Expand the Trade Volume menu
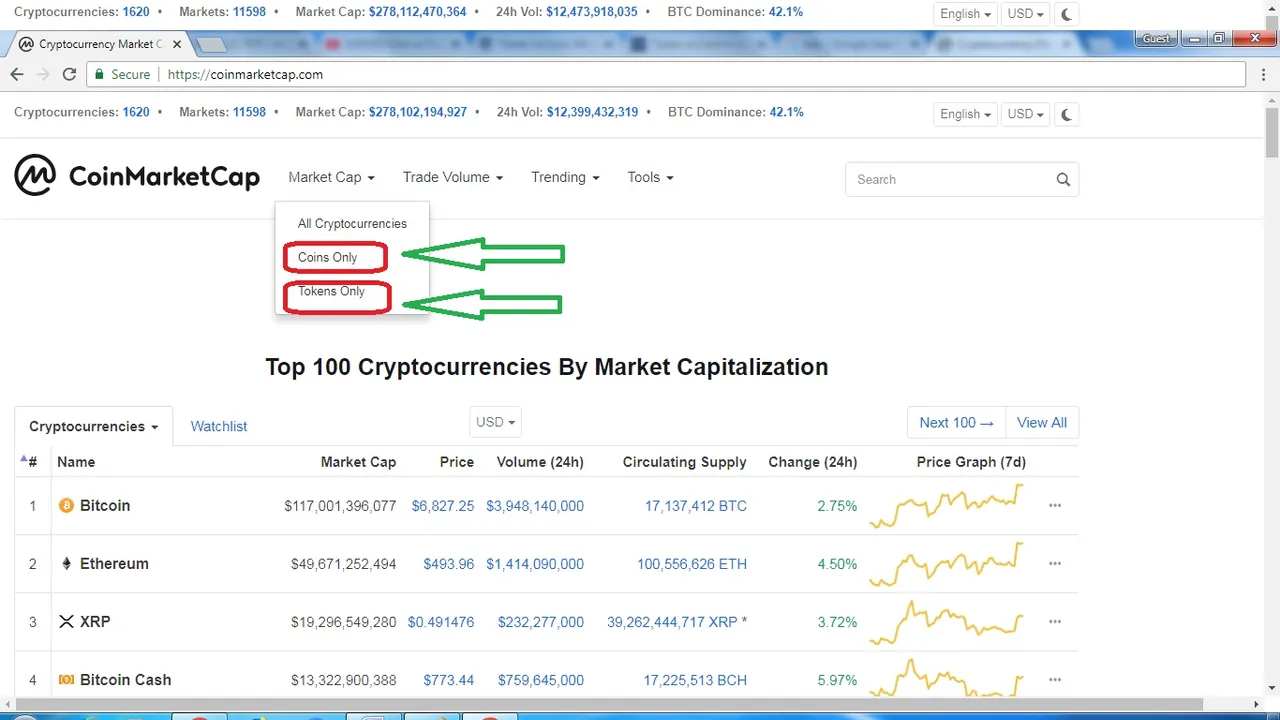Viewport: 1280px width, 720px height. click(x=452, y=177)
